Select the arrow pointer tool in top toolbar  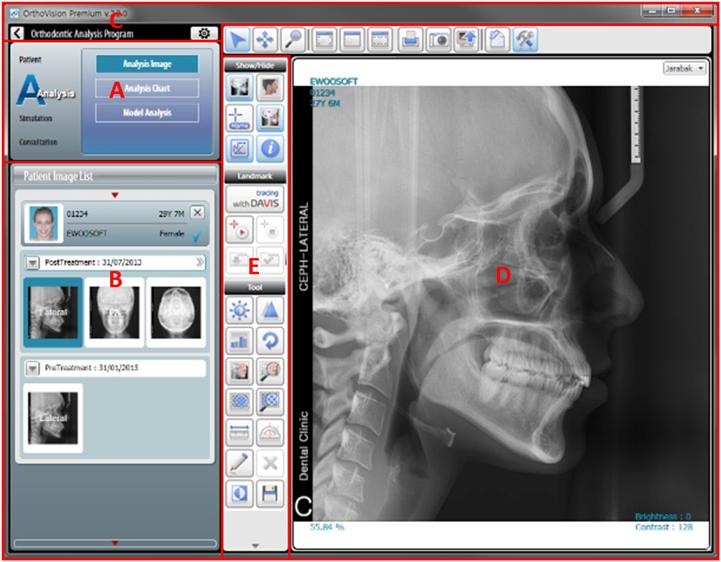[x=238, y=40]
